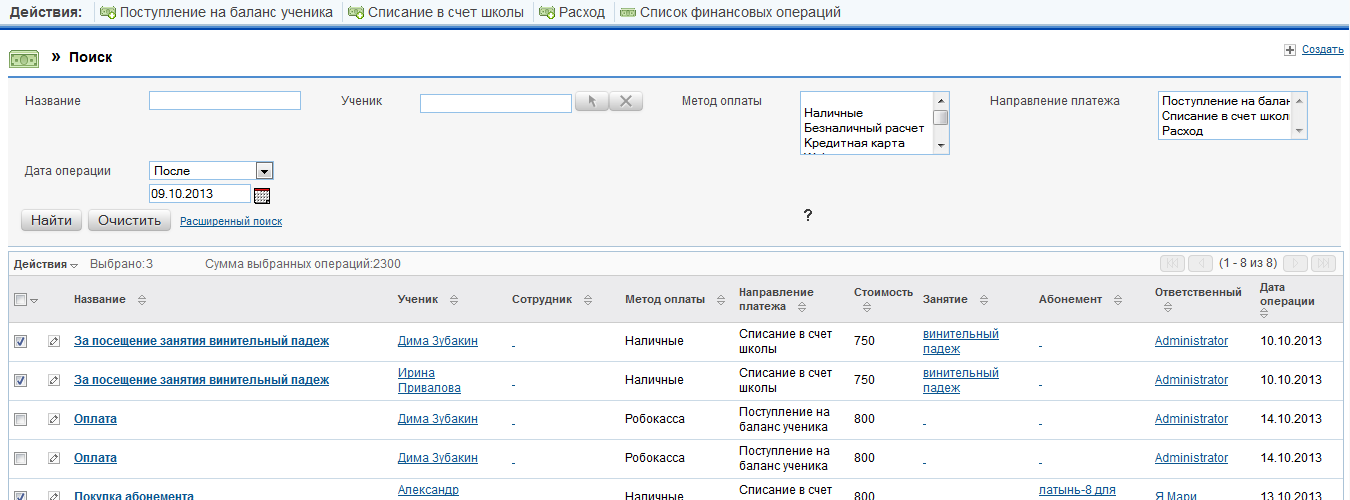Click the plus icon beside Создать
This screenshot has width=1350, height=500.
(x=1290, y=50)
